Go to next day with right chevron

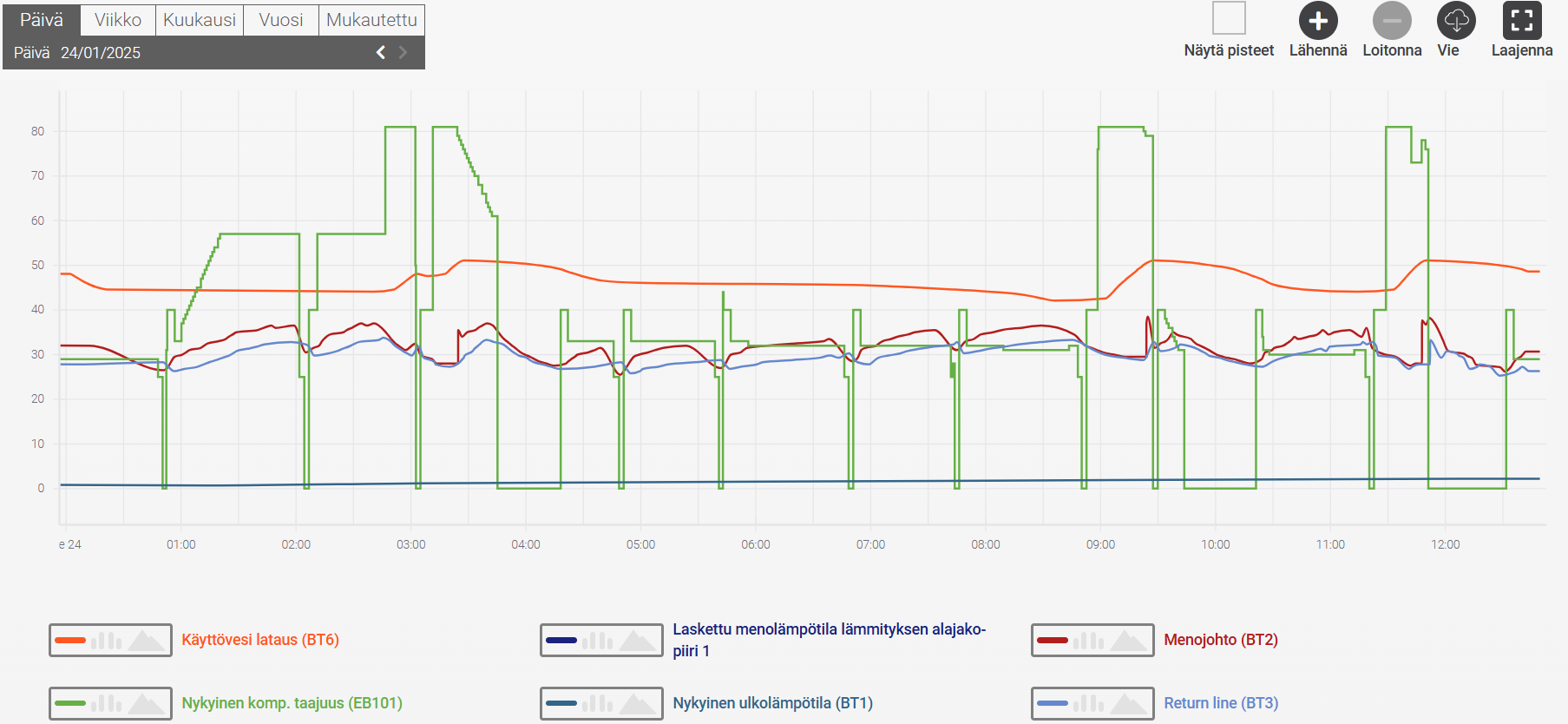point(403,53)
